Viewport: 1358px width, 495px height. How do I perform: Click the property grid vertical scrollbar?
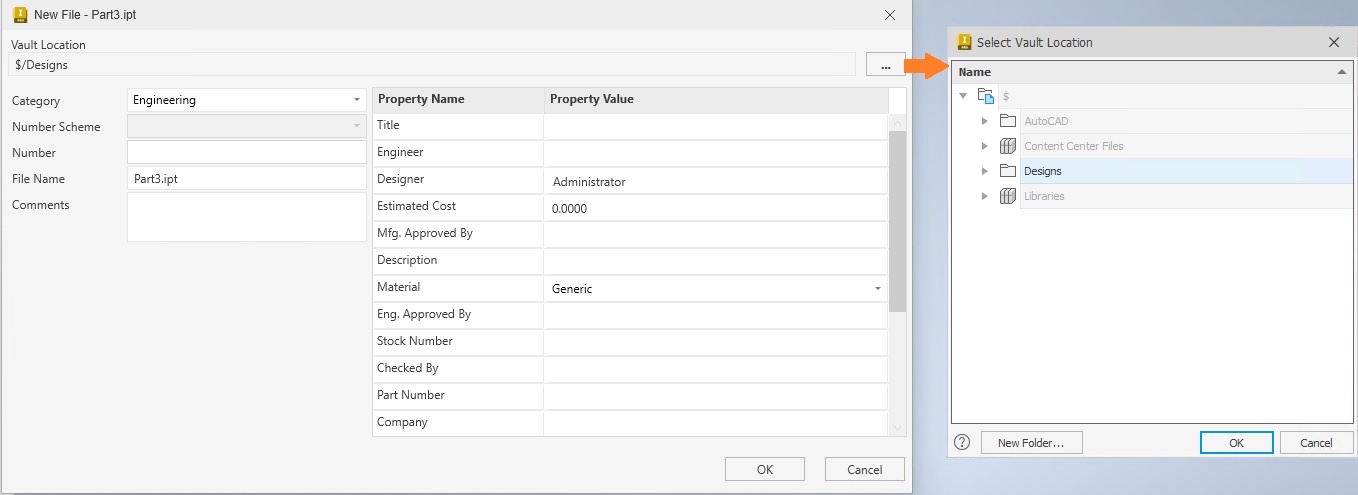point(897,220)
